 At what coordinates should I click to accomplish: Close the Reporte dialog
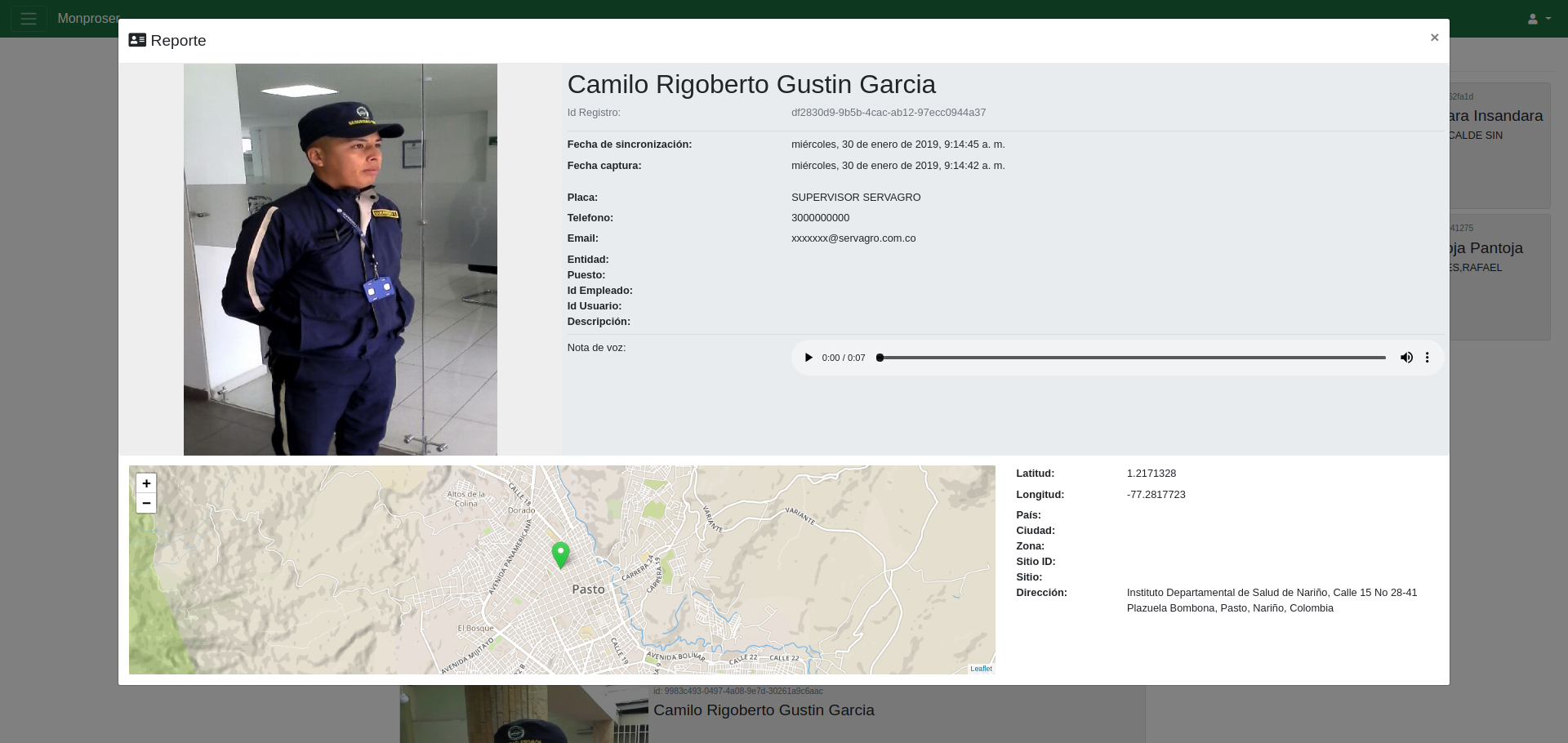pos(1434,38)
